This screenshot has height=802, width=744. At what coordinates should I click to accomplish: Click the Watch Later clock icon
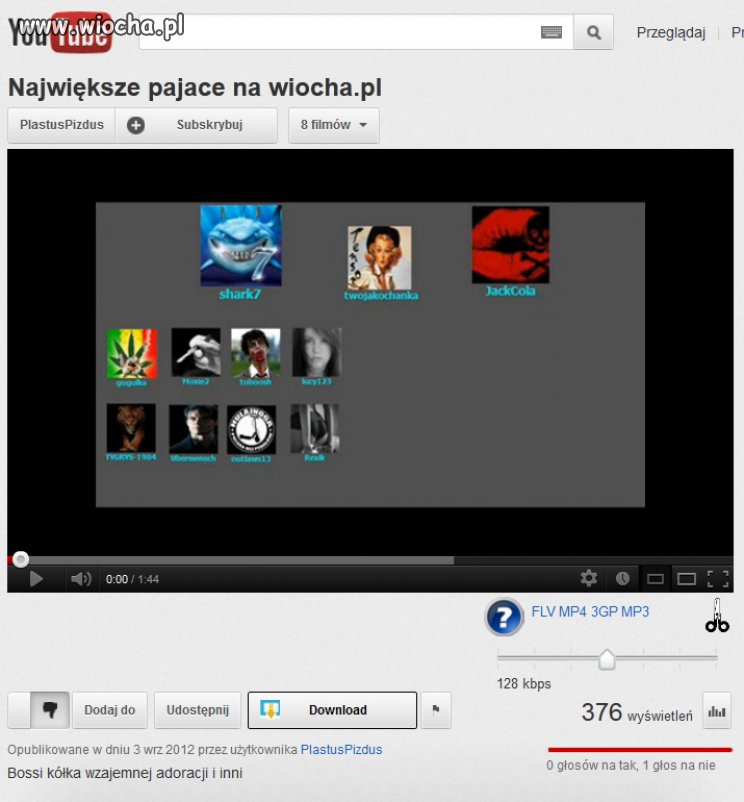click(x=622, y=578)
